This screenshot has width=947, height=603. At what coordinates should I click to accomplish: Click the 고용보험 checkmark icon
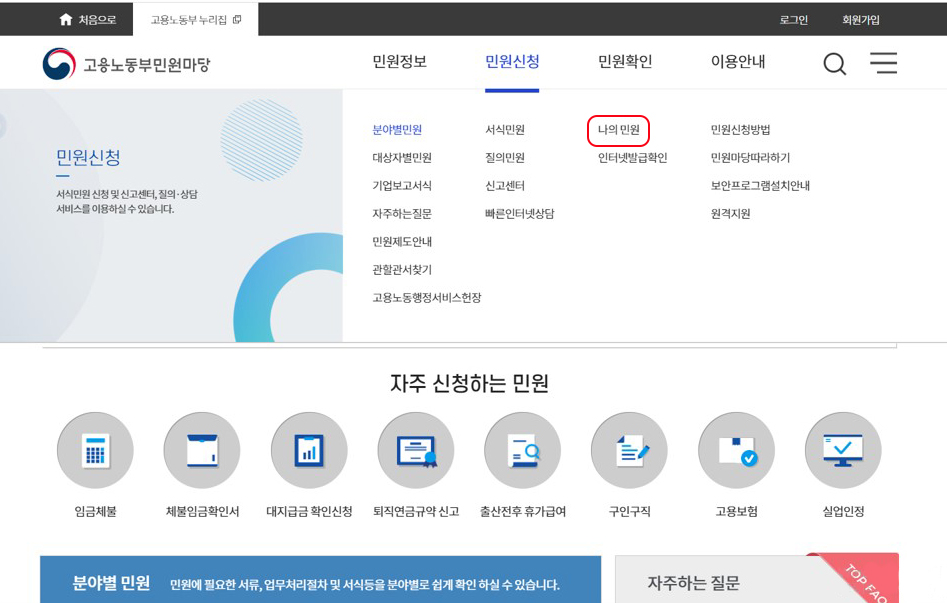[x=736, y=450]
